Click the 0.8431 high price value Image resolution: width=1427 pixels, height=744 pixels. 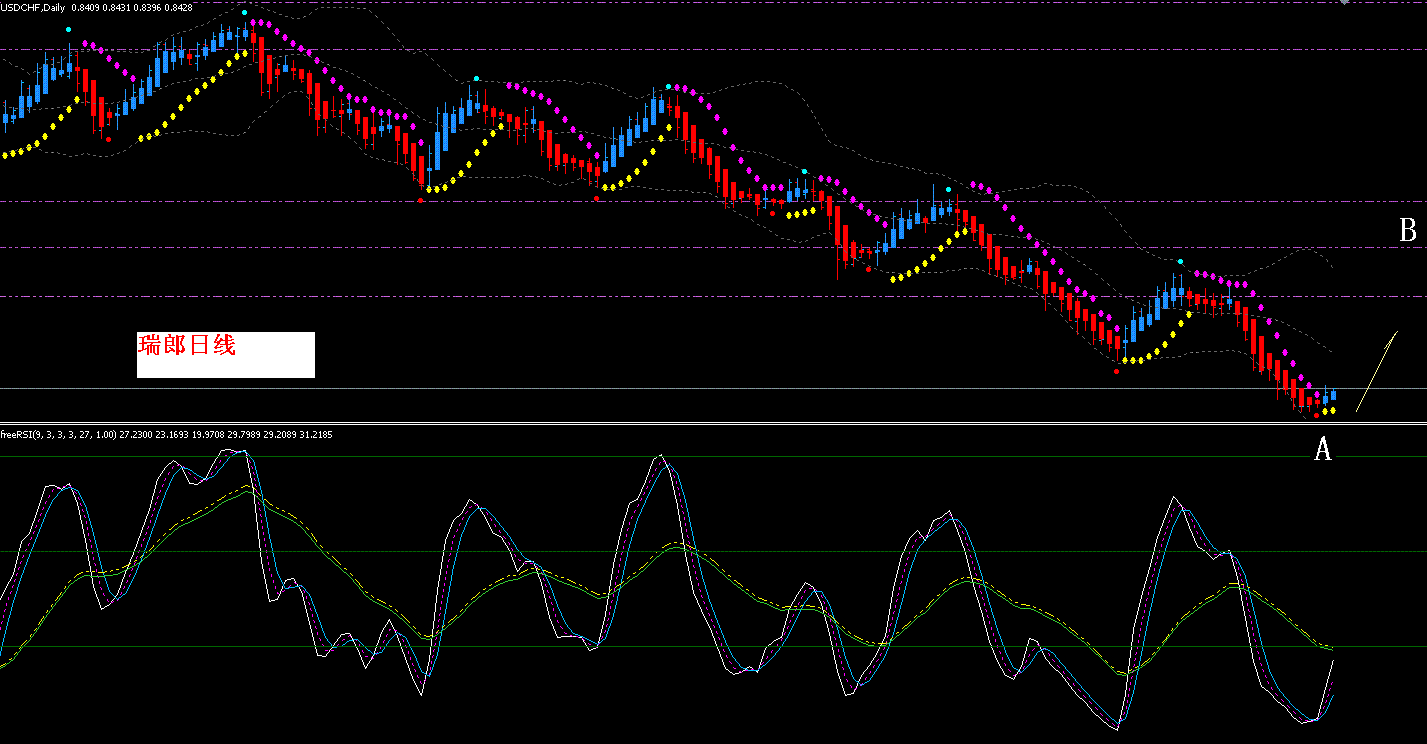click(x=116, y=9)
